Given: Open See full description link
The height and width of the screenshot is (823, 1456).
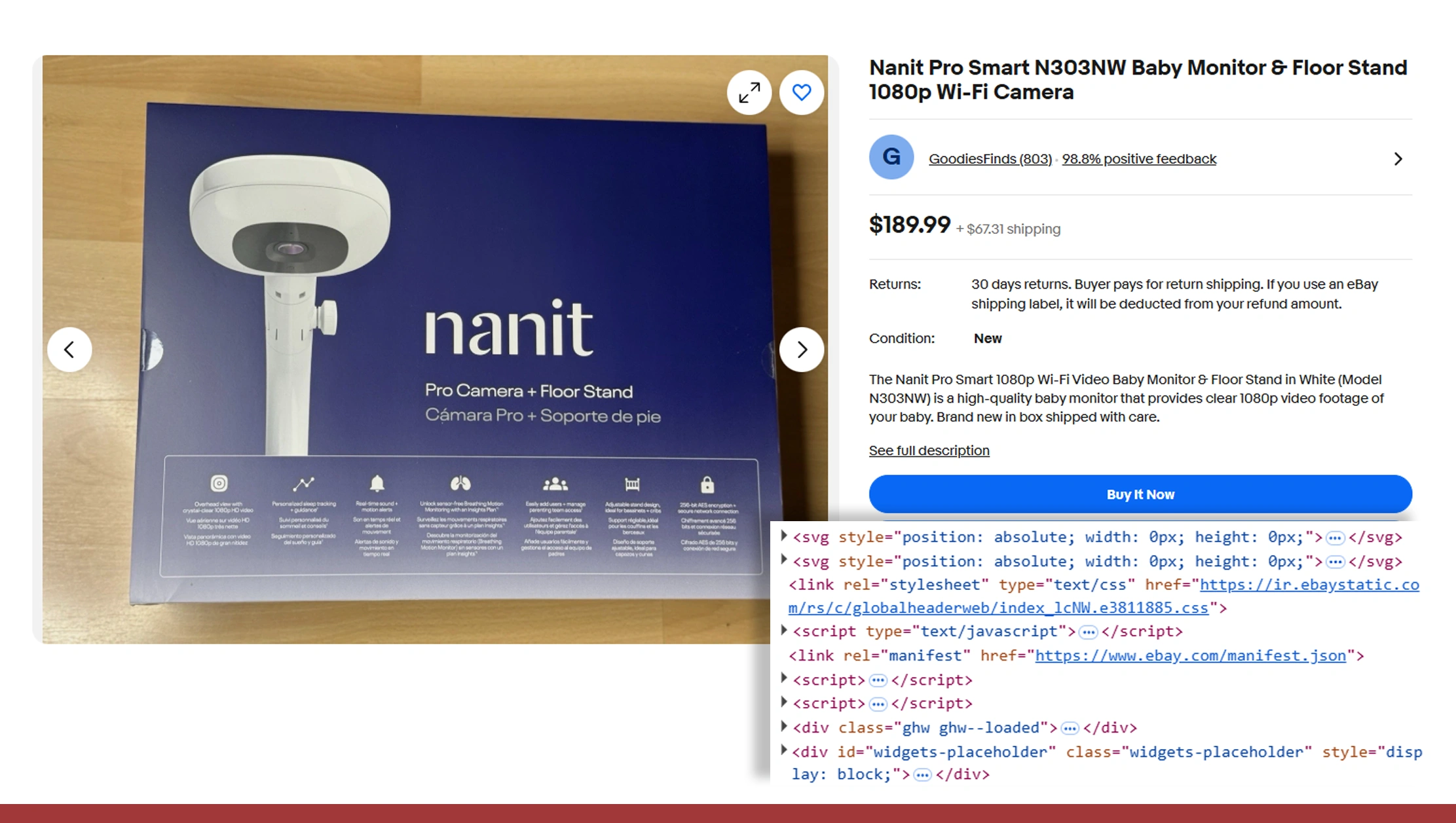Looking at the screenshot, I should [x=929, y=450].
